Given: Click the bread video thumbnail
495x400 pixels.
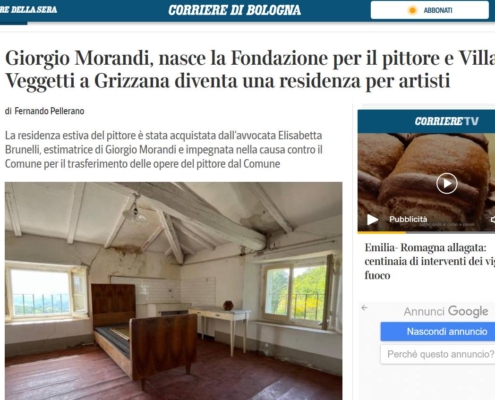Looking at the screenshot, I should pos(426,182).
